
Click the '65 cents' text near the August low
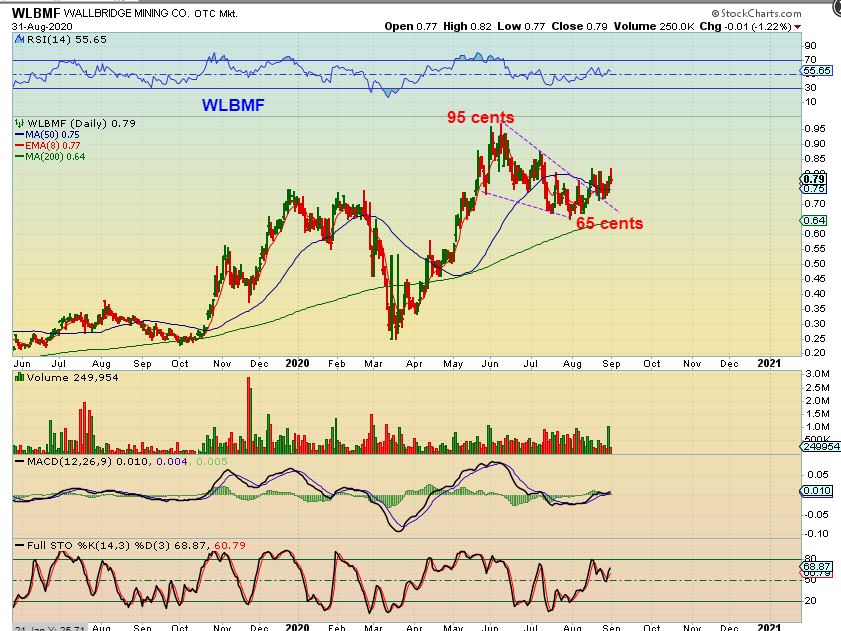point(609,223)
